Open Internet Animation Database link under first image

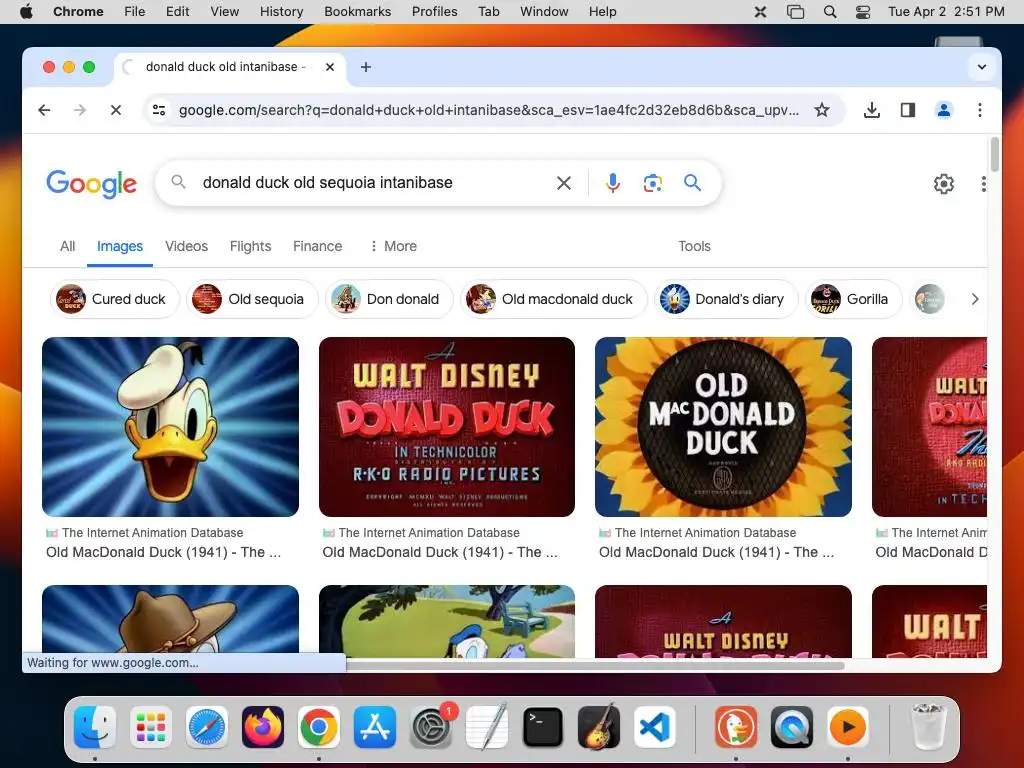pos(152,533)
